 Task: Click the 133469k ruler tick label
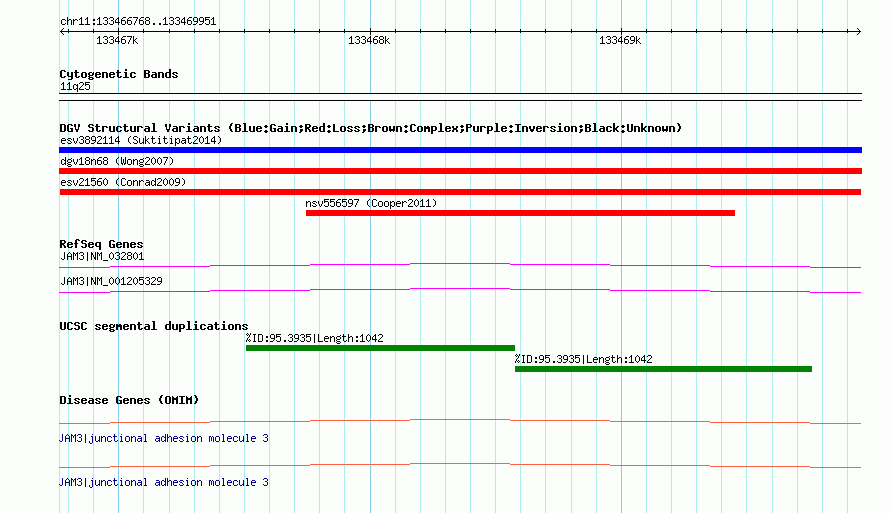click(620, 40)
